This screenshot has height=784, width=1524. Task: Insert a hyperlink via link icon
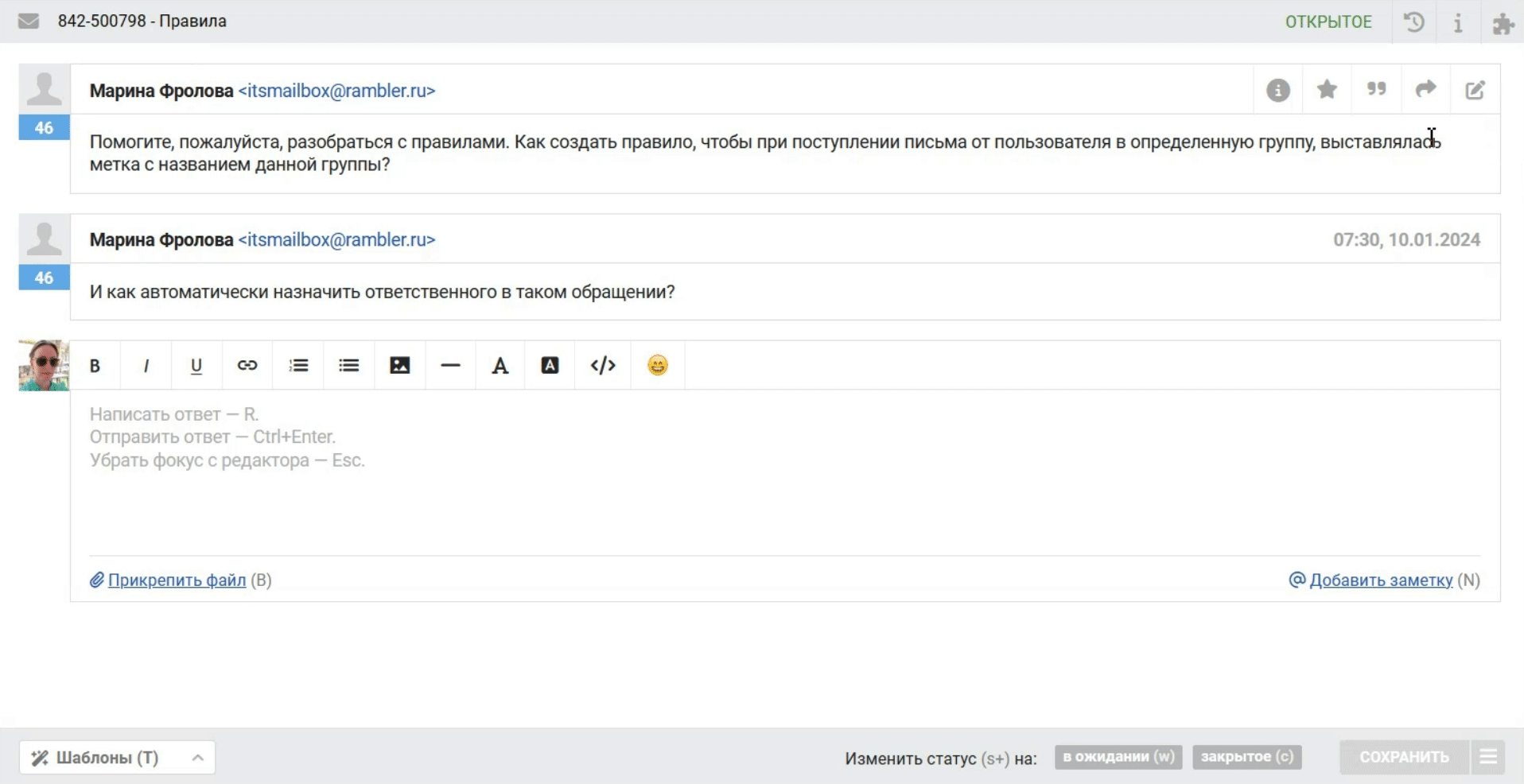point(247,366)
